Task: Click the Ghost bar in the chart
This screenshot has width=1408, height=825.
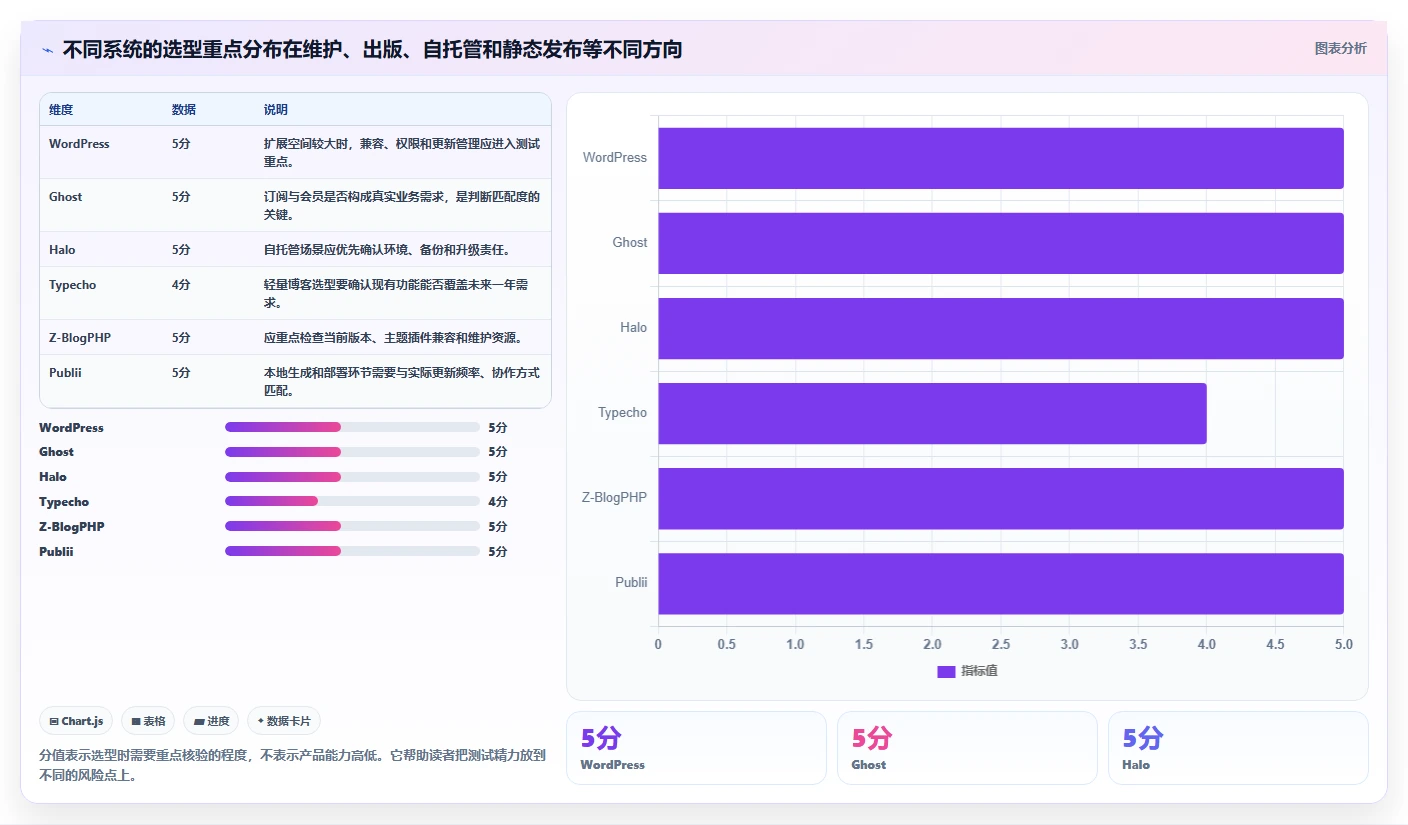Action: click(1001, 243)
